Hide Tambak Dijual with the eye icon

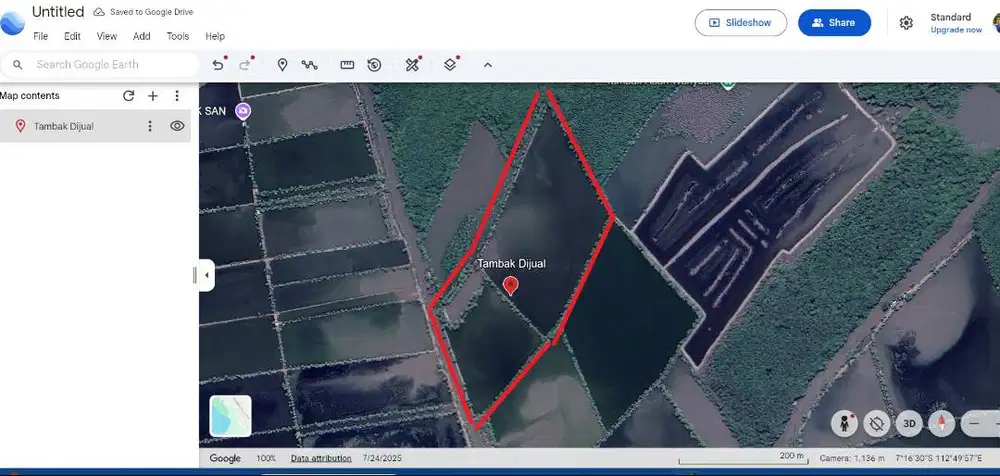(x=177, y=126)
